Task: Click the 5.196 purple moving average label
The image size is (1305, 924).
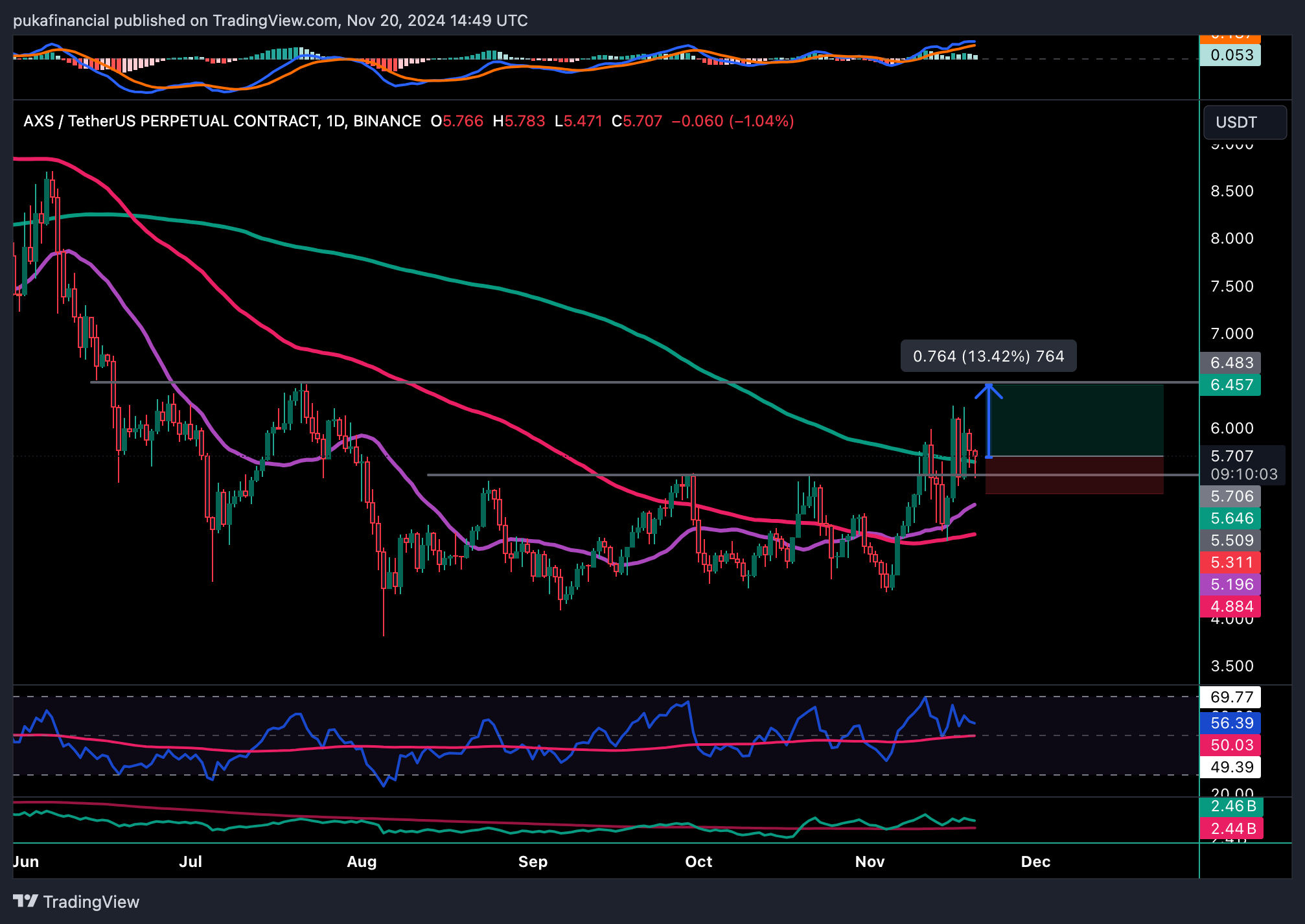Action: (1230, 584)
